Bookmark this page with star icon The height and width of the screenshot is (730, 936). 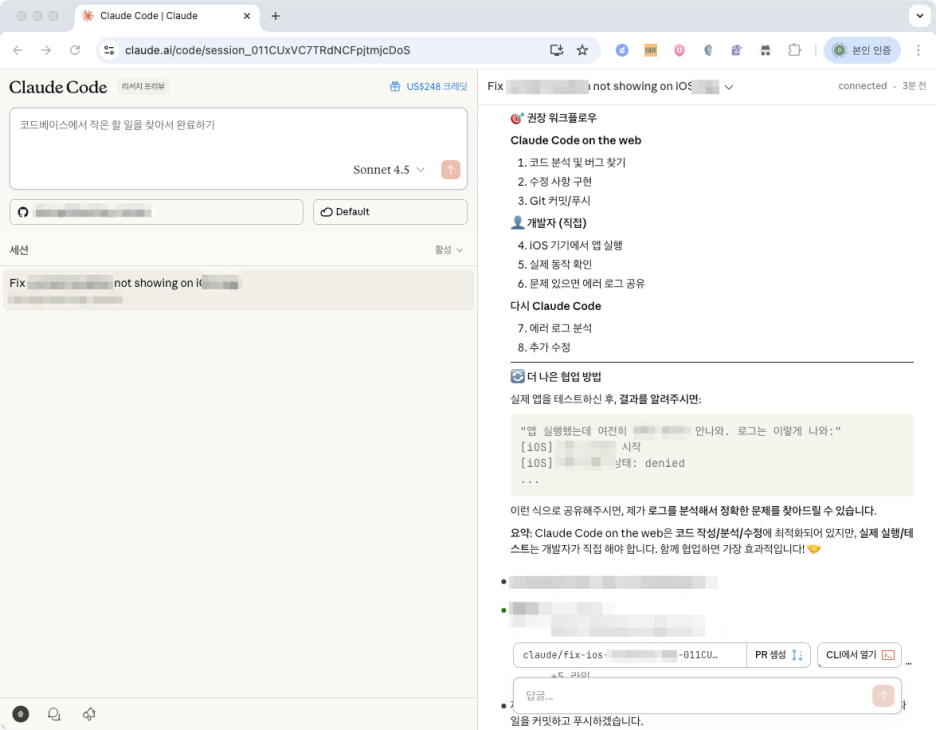tap(583, 50)
